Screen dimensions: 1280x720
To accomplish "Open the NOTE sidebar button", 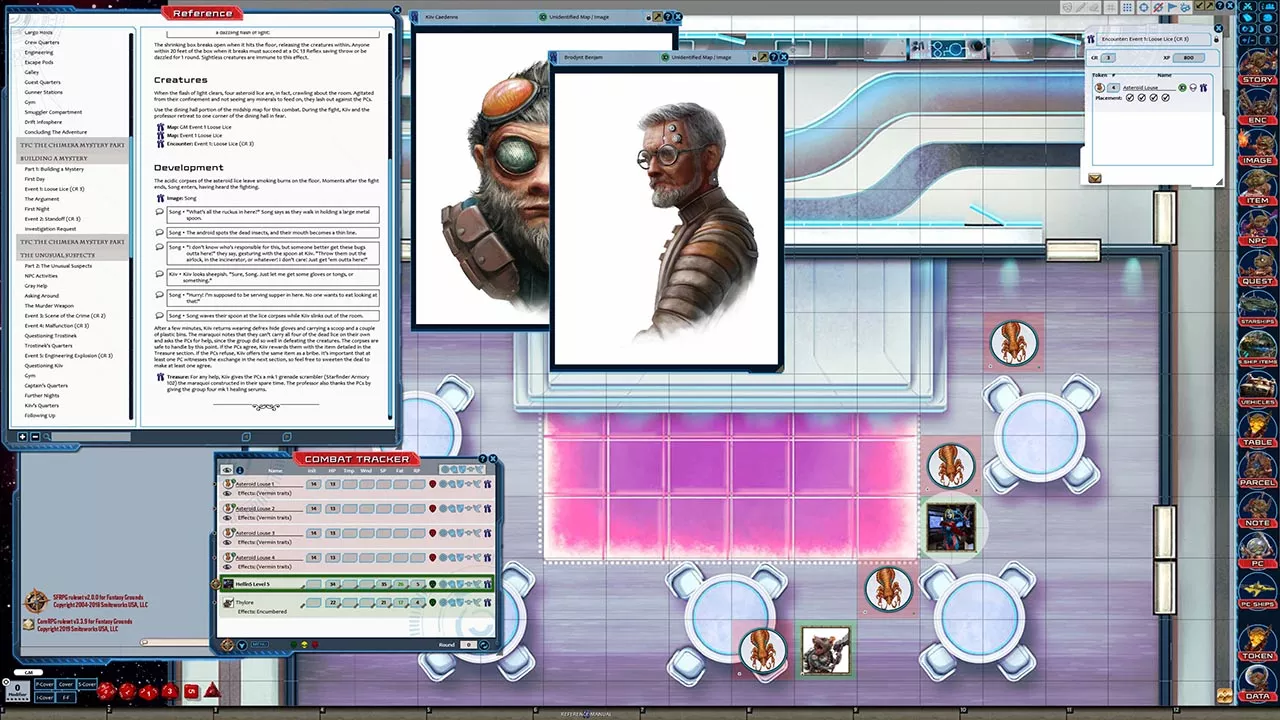I will pyautogui.click(x=1257, y=510).
